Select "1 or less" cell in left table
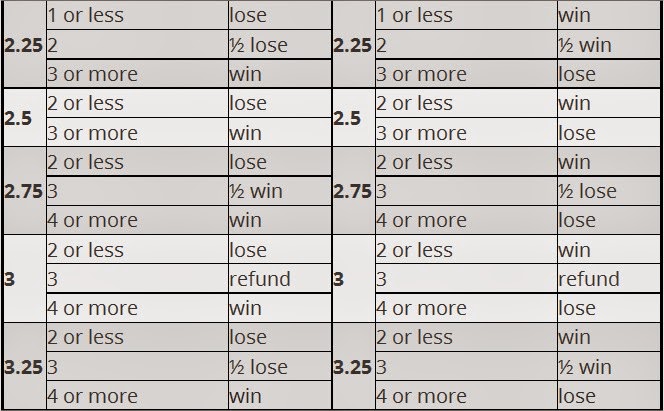 [x=86, y=16]
